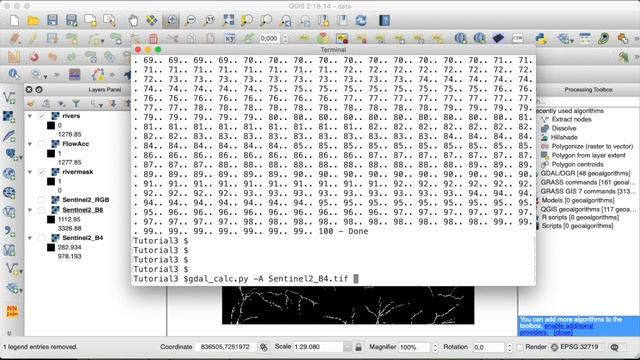Click the Coordinate input field
640x360 pixels.
tap(226, 347)
